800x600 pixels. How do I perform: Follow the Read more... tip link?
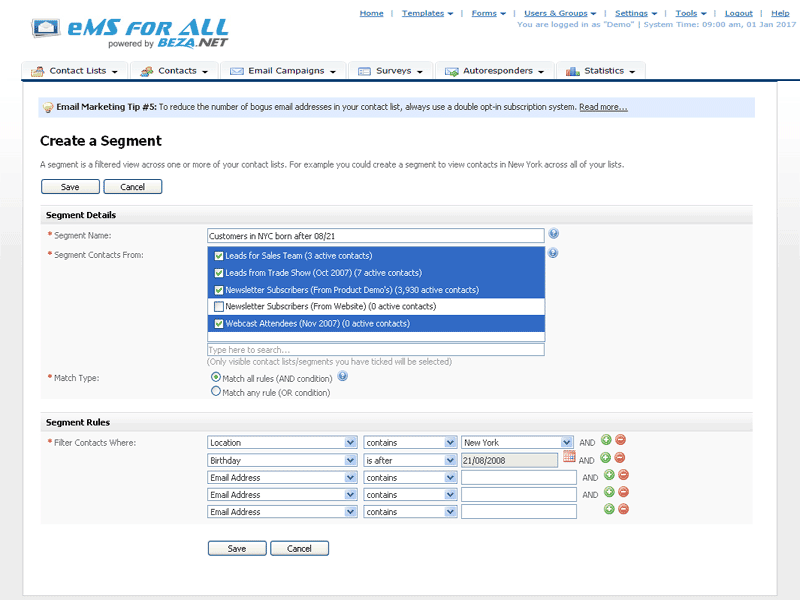pos(603,107)
